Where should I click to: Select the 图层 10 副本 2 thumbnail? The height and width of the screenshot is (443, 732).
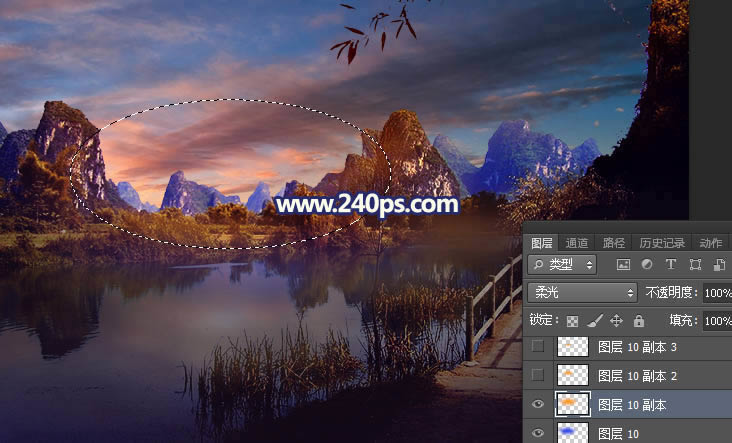pyautogui.click(x=572, y=375)
